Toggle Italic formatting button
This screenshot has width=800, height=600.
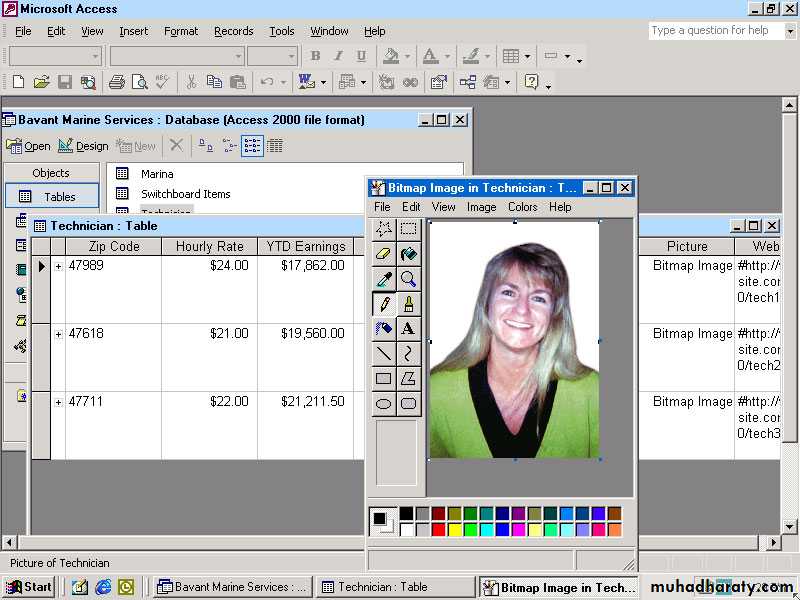(x=337, y=56)
